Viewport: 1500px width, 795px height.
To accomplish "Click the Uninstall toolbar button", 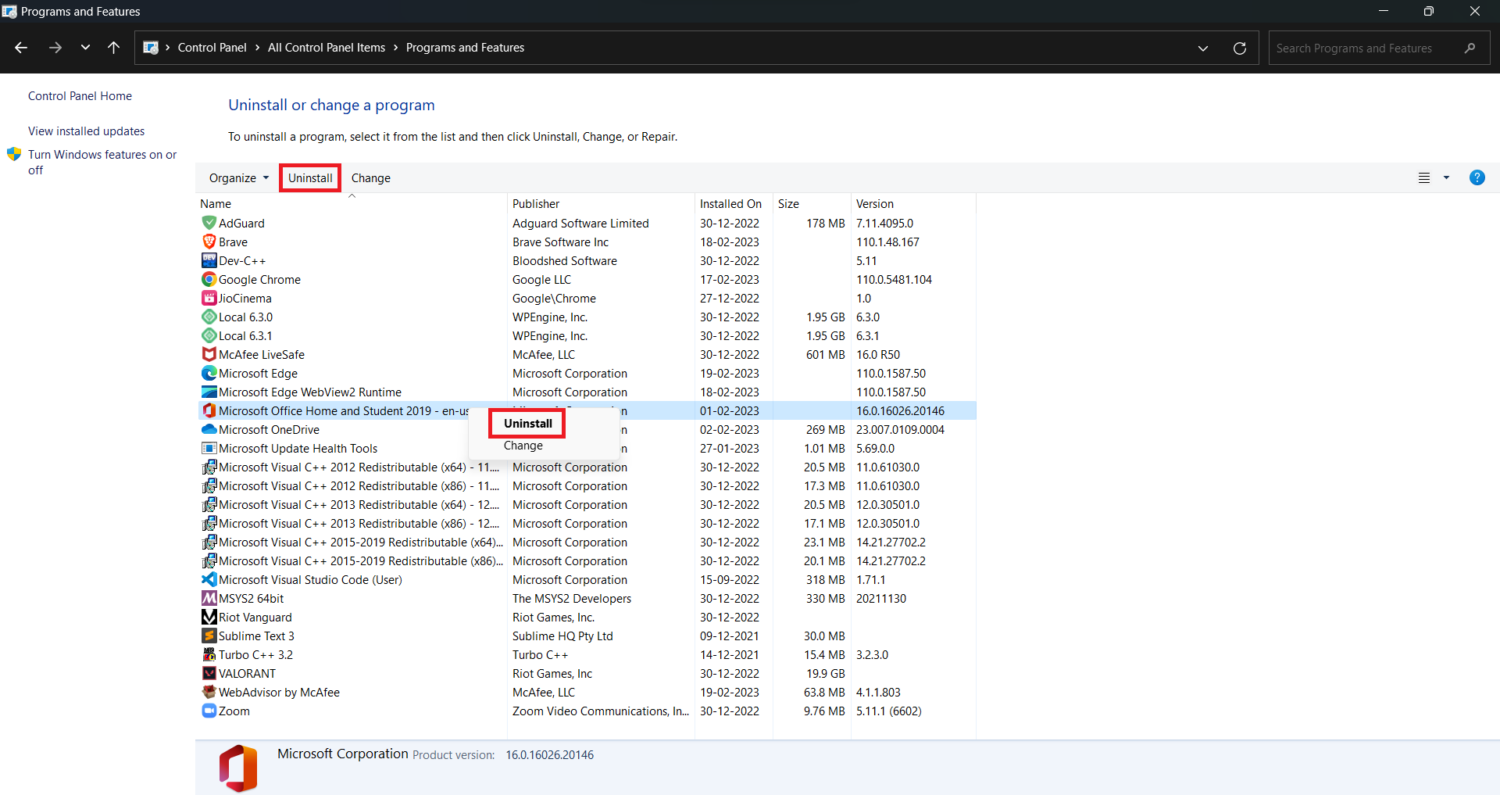I will pos(310,178).
